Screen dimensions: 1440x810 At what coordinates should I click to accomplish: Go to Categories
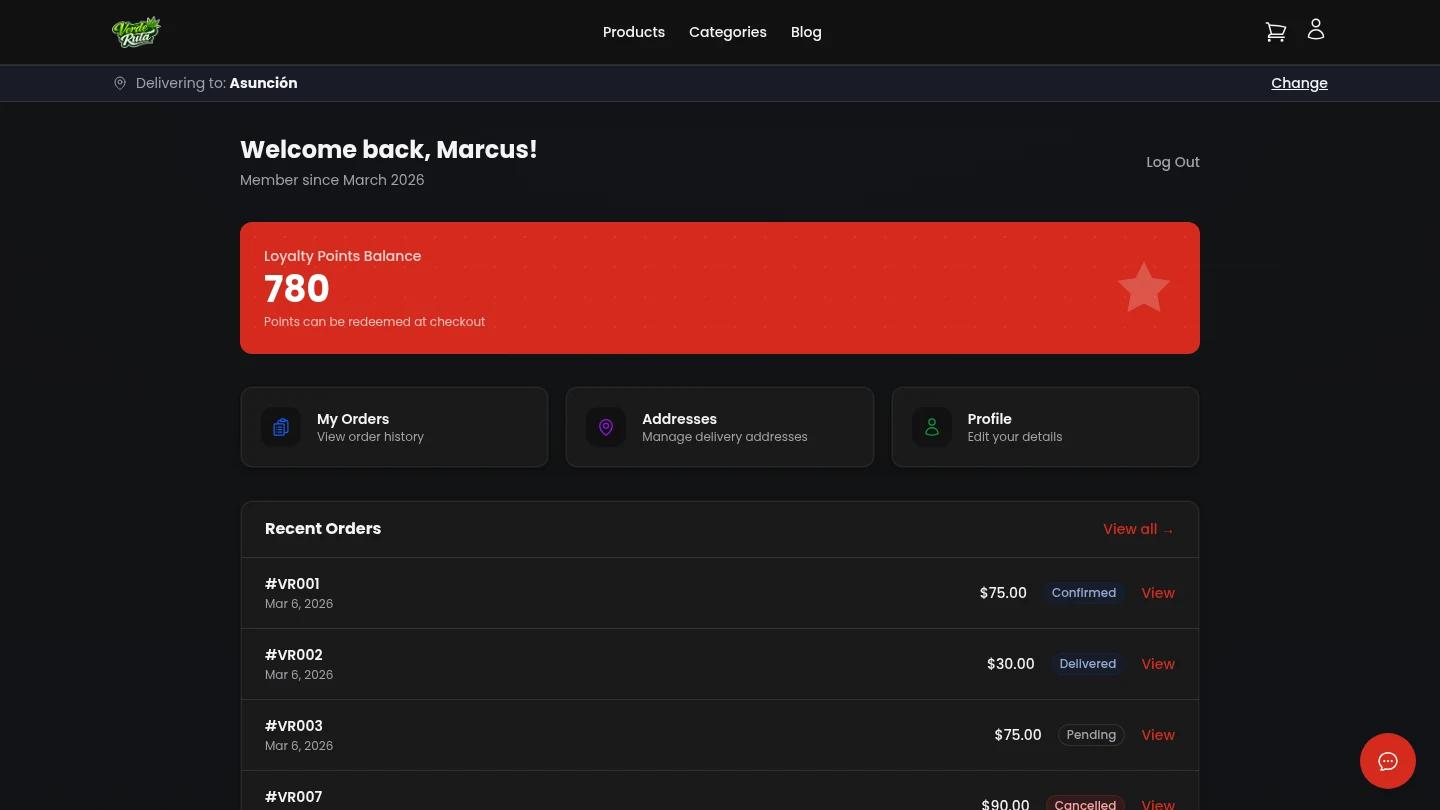[728, 32]
